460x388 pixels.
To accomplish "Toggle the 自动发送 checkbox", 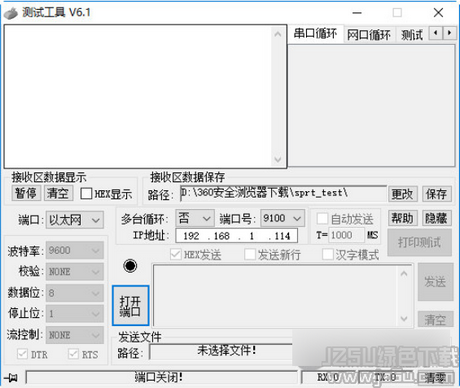I will coord(322,219).
